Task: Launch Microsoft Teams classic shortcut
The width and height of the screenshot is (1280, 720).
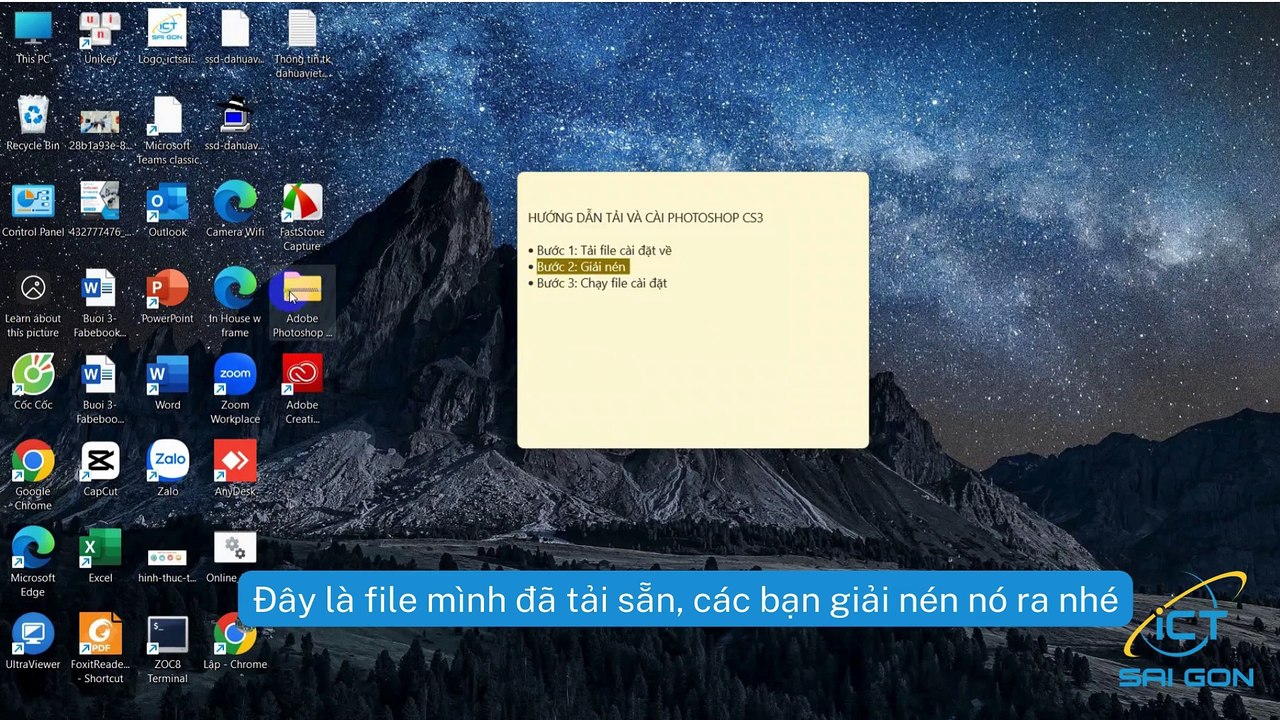Action: [167, 131]
